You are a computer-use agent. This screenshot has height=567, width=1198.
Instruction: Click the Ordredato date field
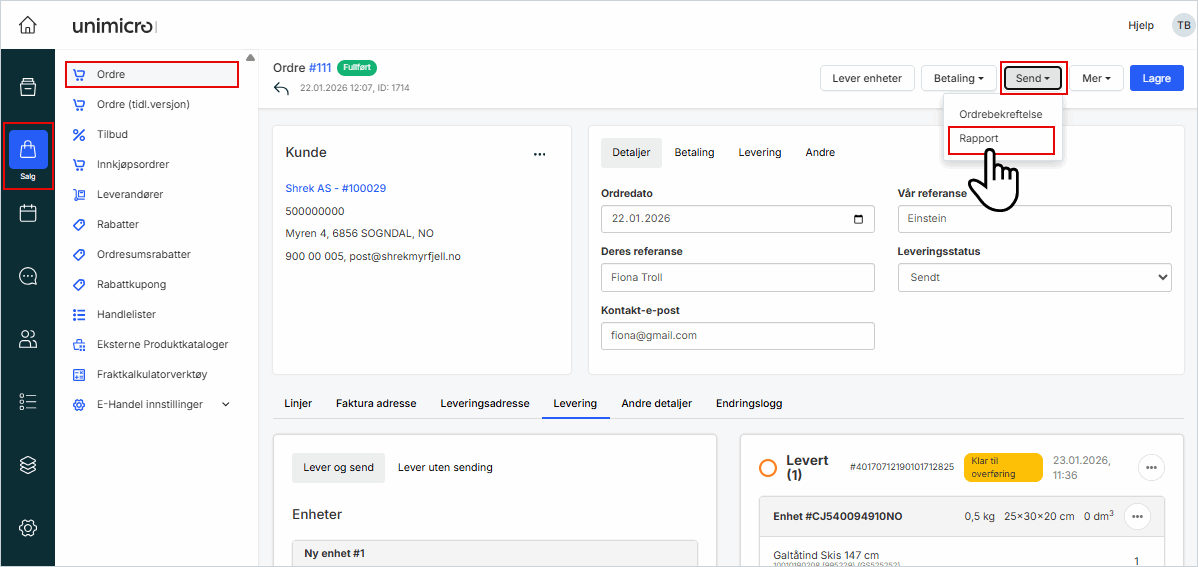click(737, 219)
